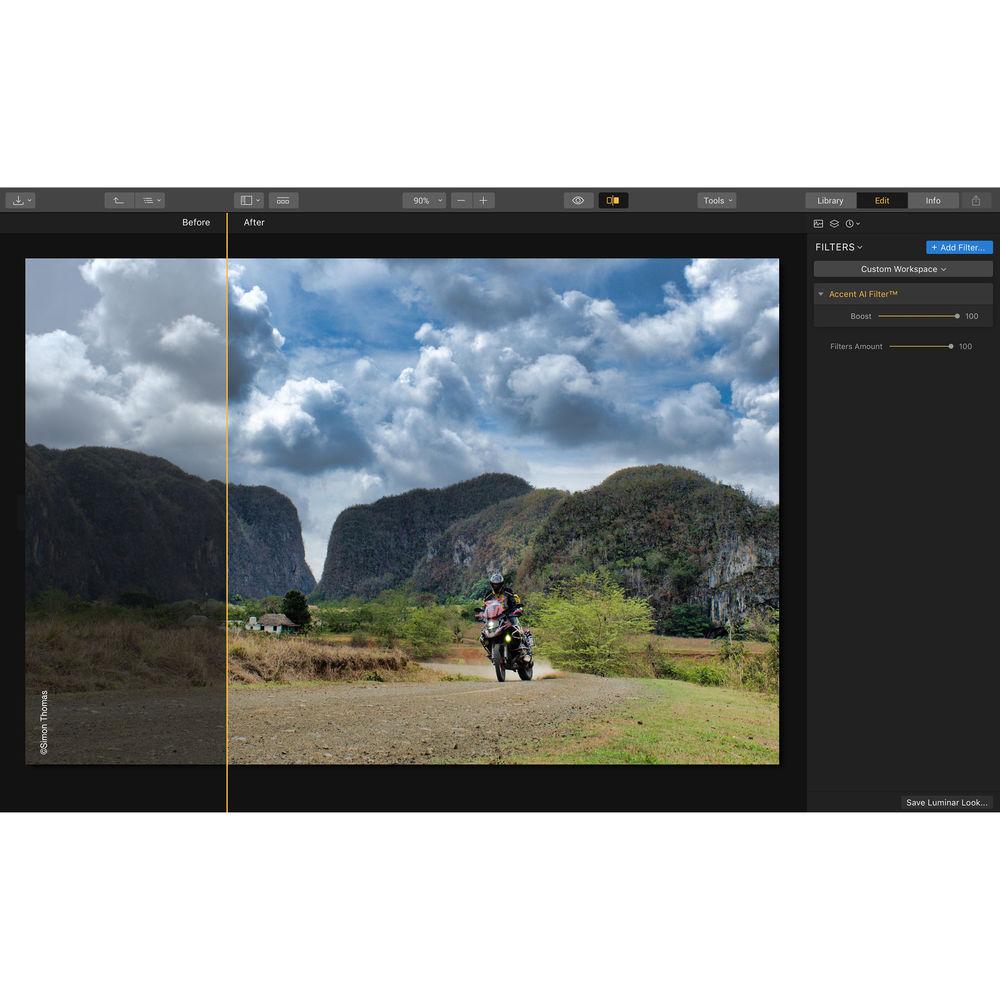Toggle the clock history icon dropdown
This screenshot has width=1000, height=1000.
[x=849, y=224]
